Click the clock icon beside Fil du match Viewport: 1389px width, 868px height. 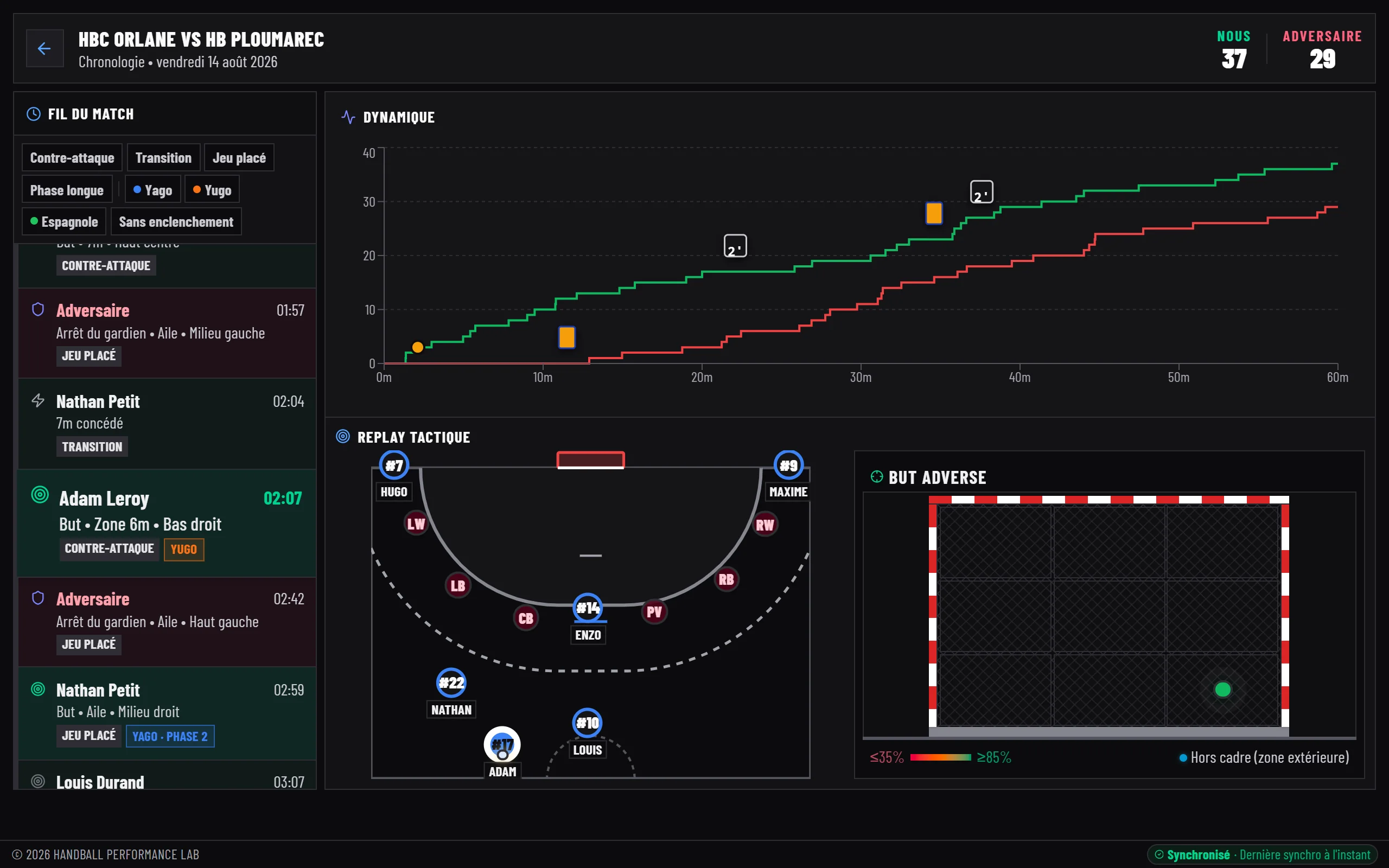pos(34,114)
